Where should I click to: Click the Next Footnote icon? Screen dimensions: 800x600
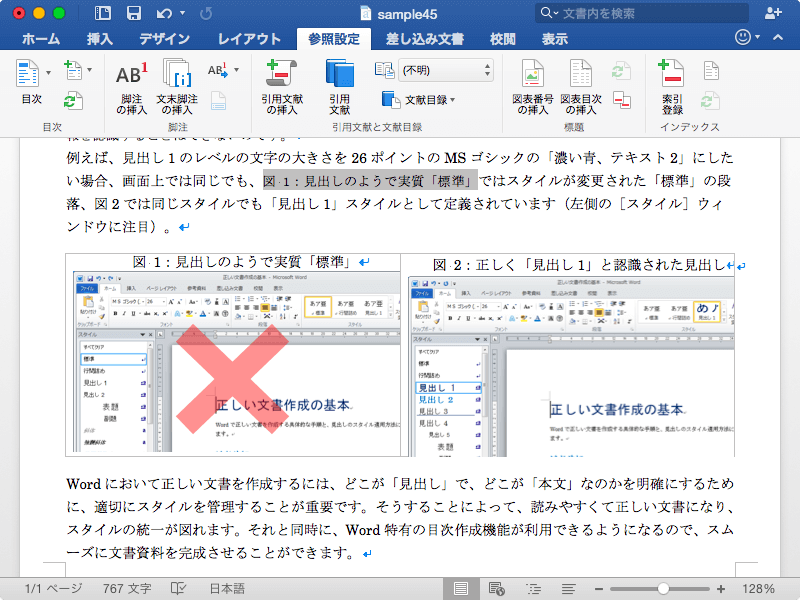pyautogui.click(x=218, y=70)
